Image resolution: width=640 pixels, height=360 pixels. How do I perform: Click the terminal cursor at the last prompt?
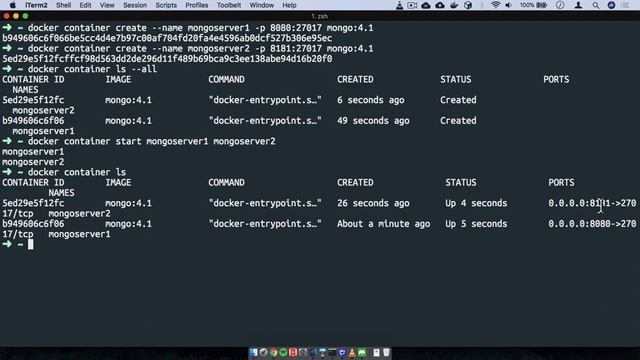click(x=31, y=244)
